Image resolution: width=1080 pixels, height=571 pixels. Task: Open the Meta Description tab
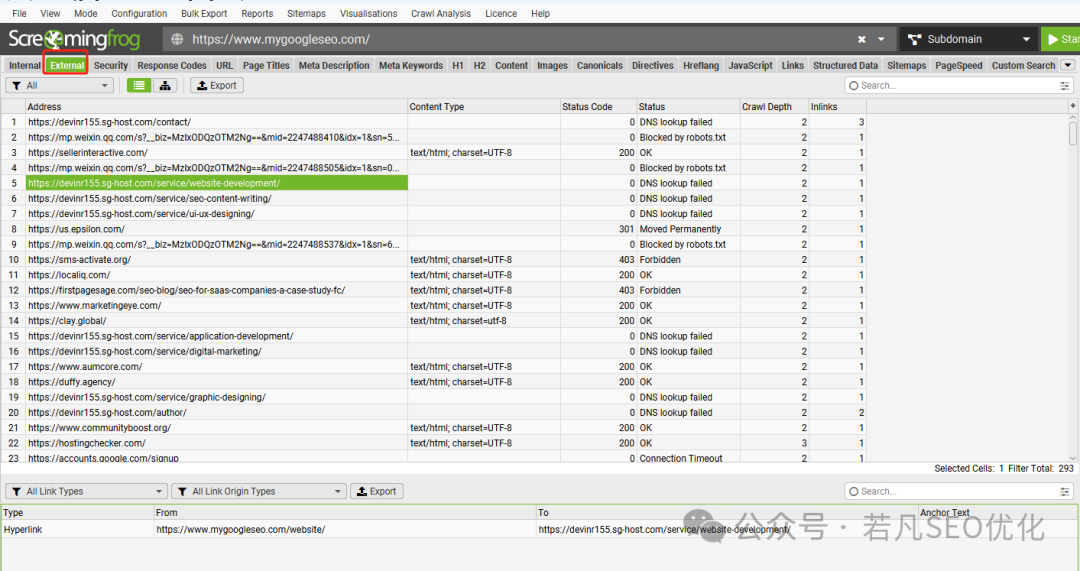coord(334,65)
